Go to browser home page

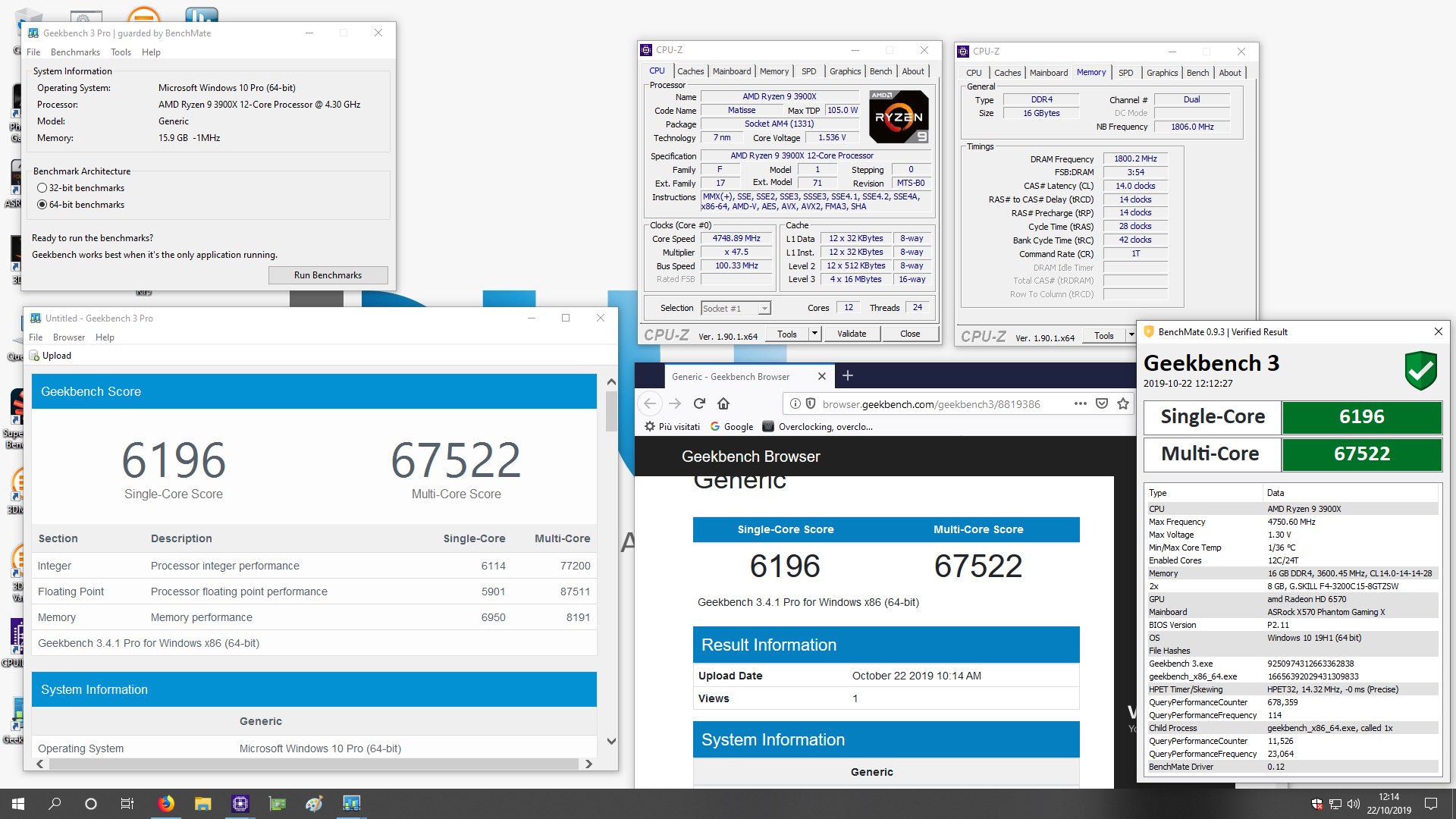coord(723,403)
